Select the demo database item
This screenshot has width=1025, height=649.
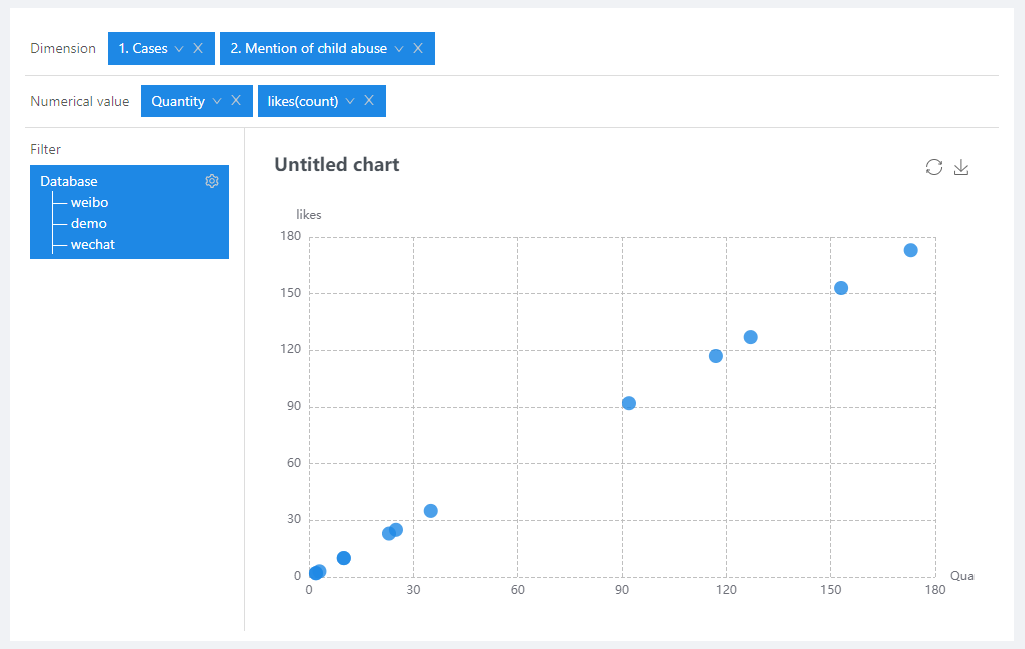(x=88, y=223)
